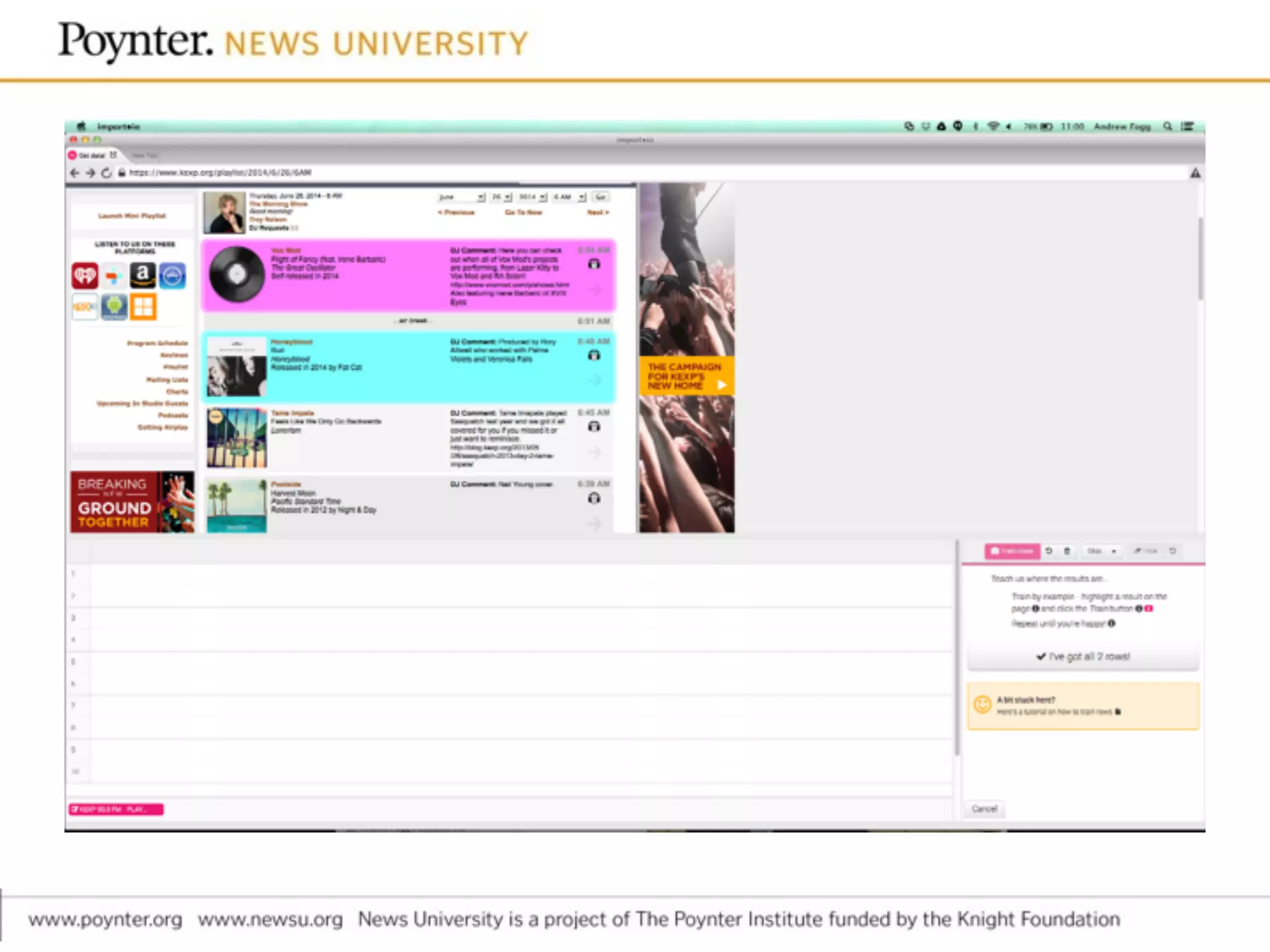Switch to the New Tab browser tab

coord(144,156)
